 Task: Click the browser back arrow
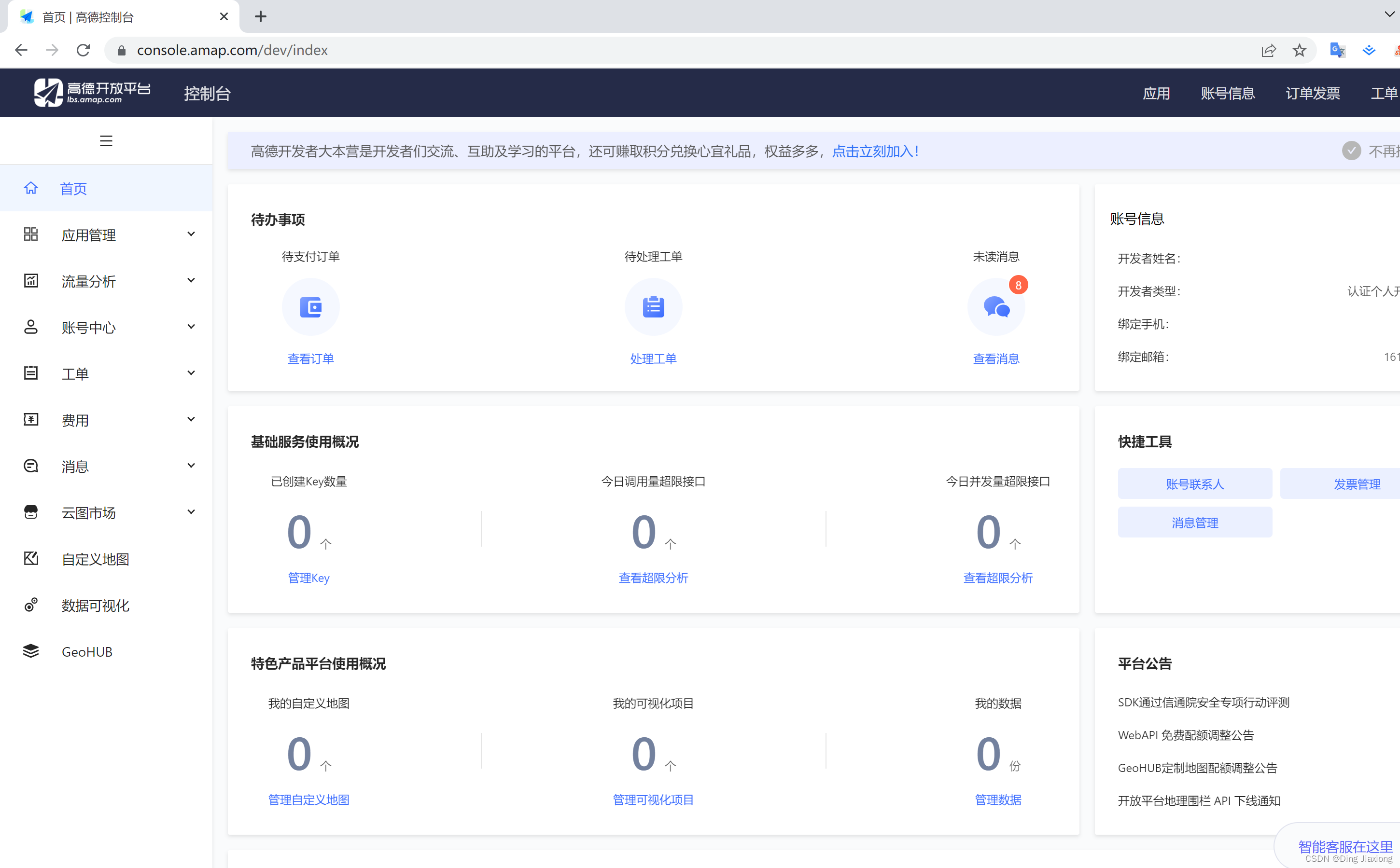coord(21,50)
